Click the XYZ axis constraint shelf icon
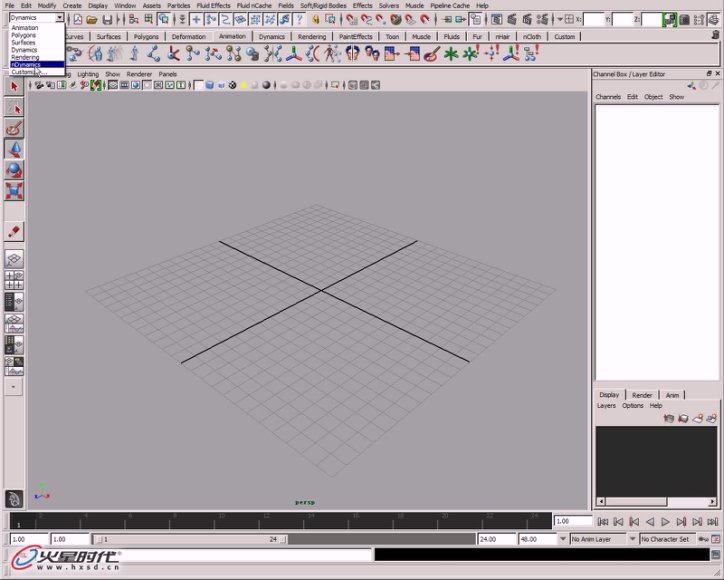The height and width of the screenshot is (580, 724). (293, 54)
